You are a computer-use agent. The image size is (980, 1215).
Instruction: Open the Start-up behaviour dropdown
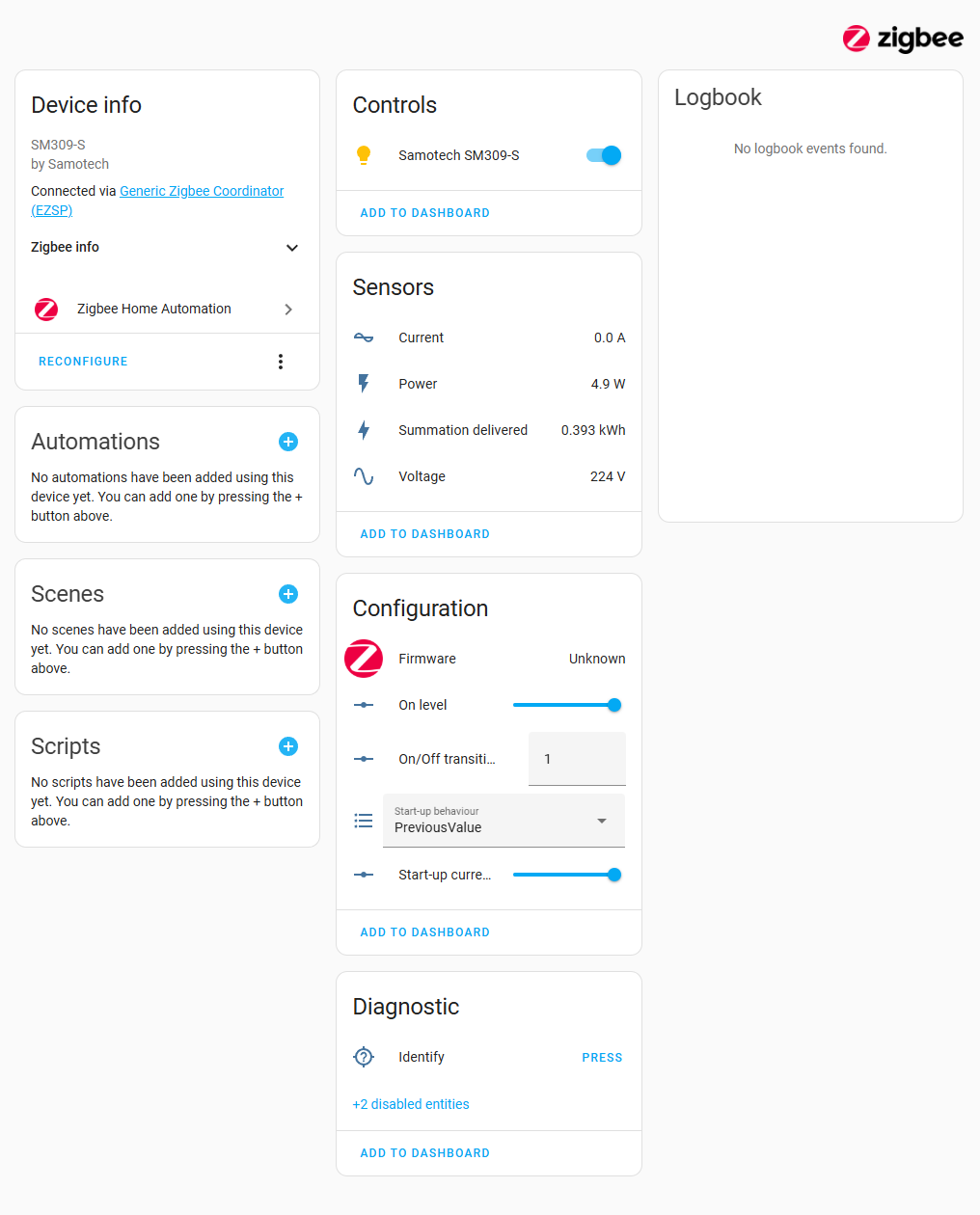[x=504, y=821]
